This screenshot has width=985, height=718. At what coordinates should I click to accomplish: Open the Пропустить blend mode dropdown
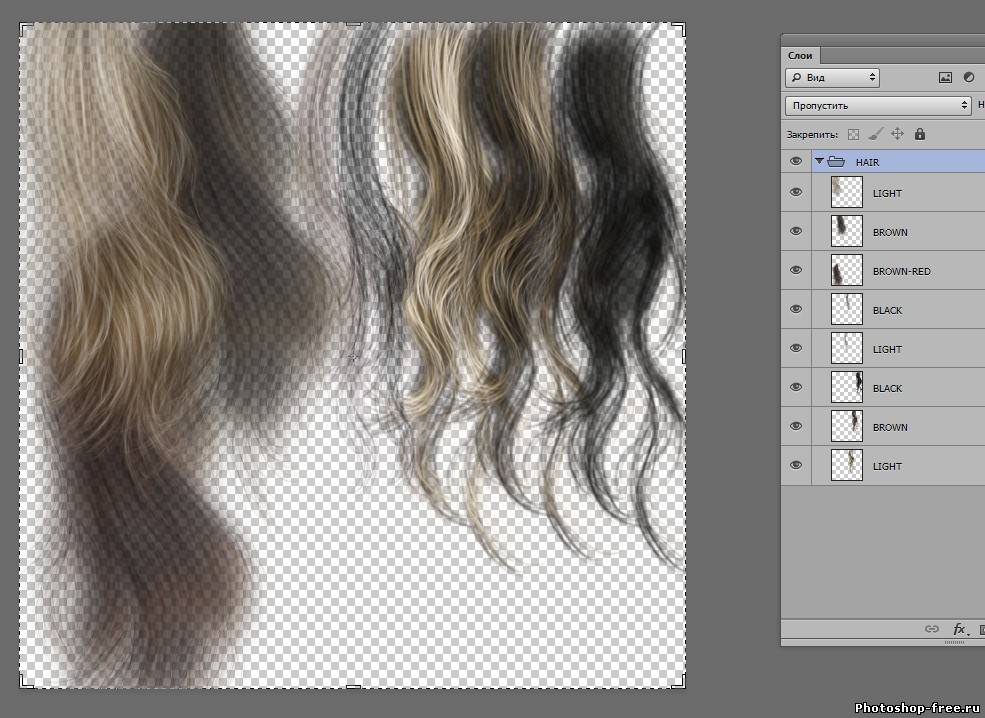tap(878, 105)
